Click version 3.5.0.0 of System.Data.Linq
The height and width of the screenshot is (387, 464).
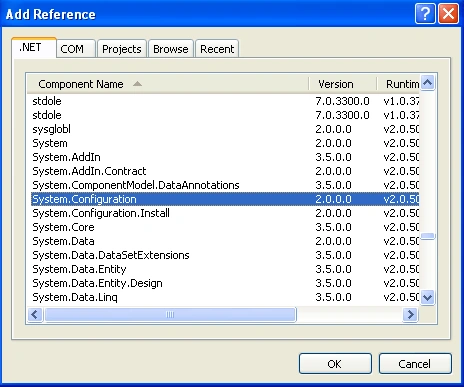point(333,297)
